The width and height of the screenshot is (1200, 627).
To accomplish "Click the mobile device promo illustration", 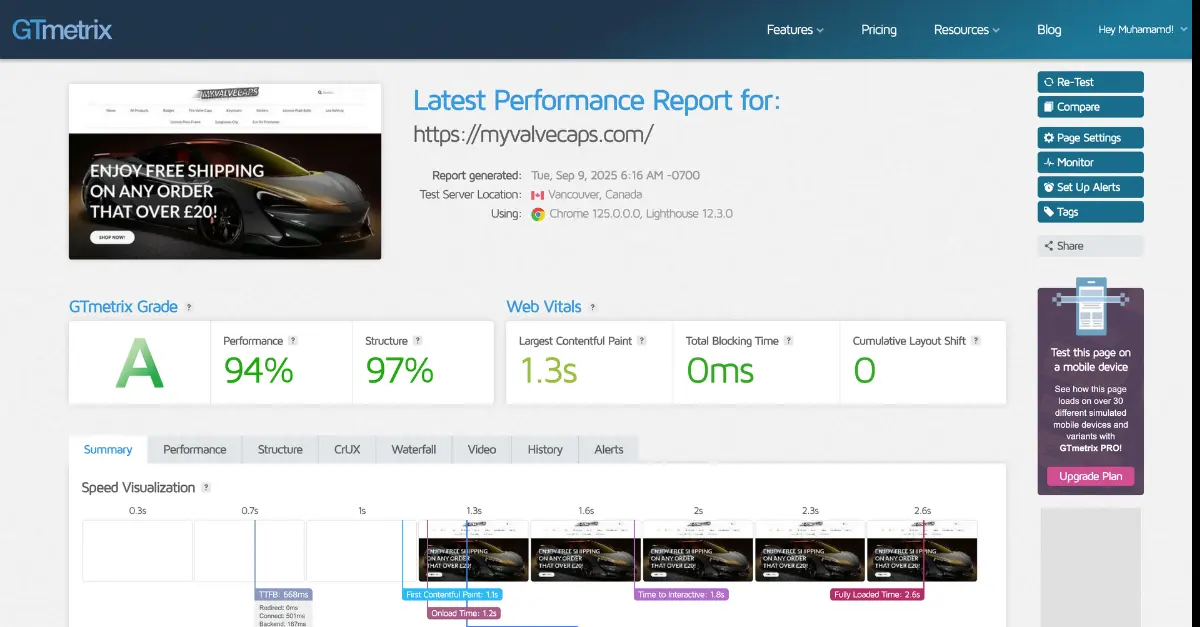I will tap(1090, 308).
